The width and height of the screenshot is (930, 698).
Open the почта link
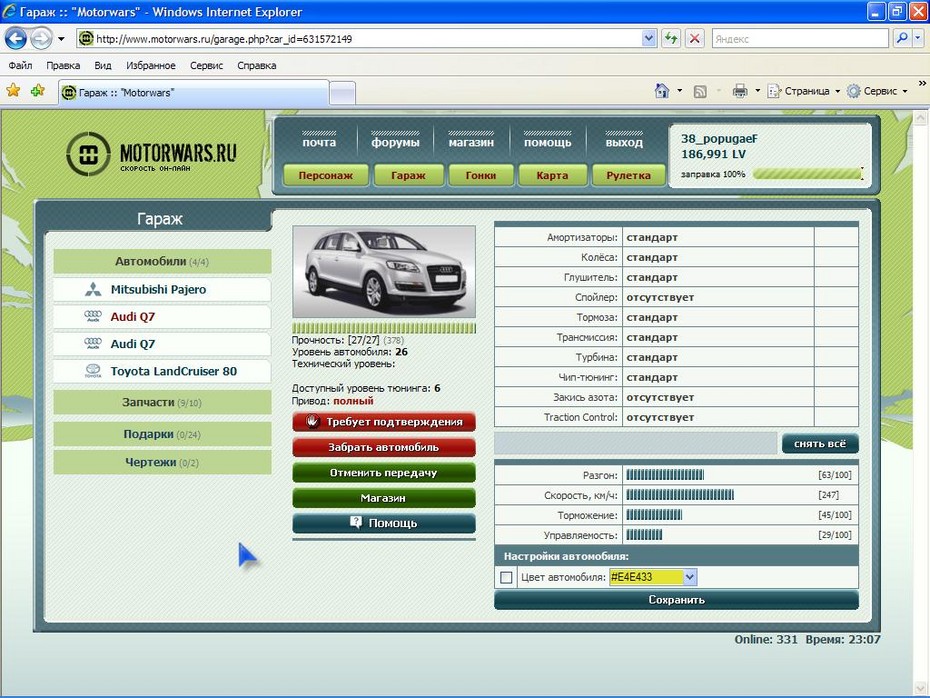click(x=319, y=142)
